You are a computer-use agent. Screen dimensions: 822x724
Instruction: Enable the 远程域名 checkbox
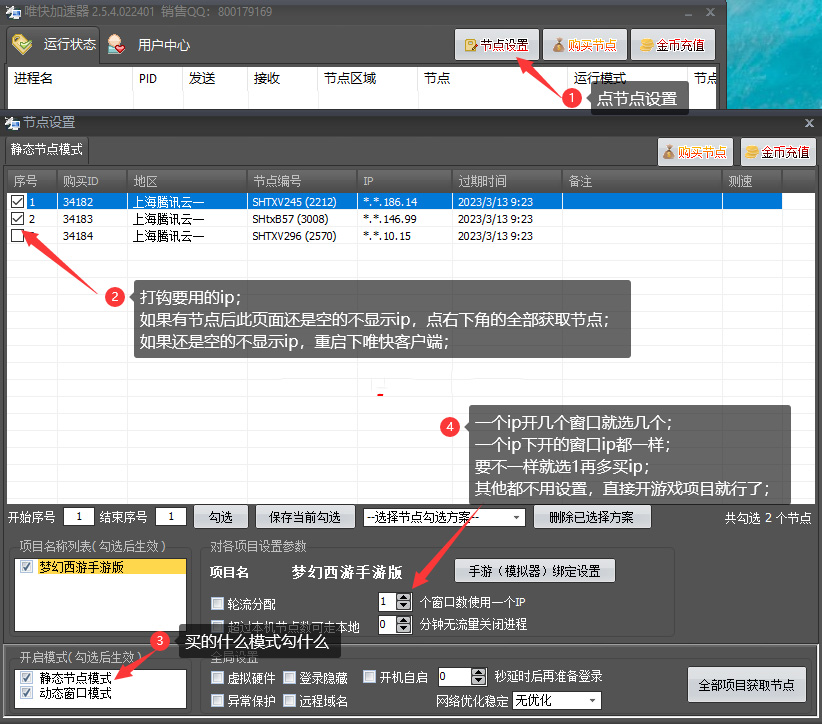pos(289,700)
